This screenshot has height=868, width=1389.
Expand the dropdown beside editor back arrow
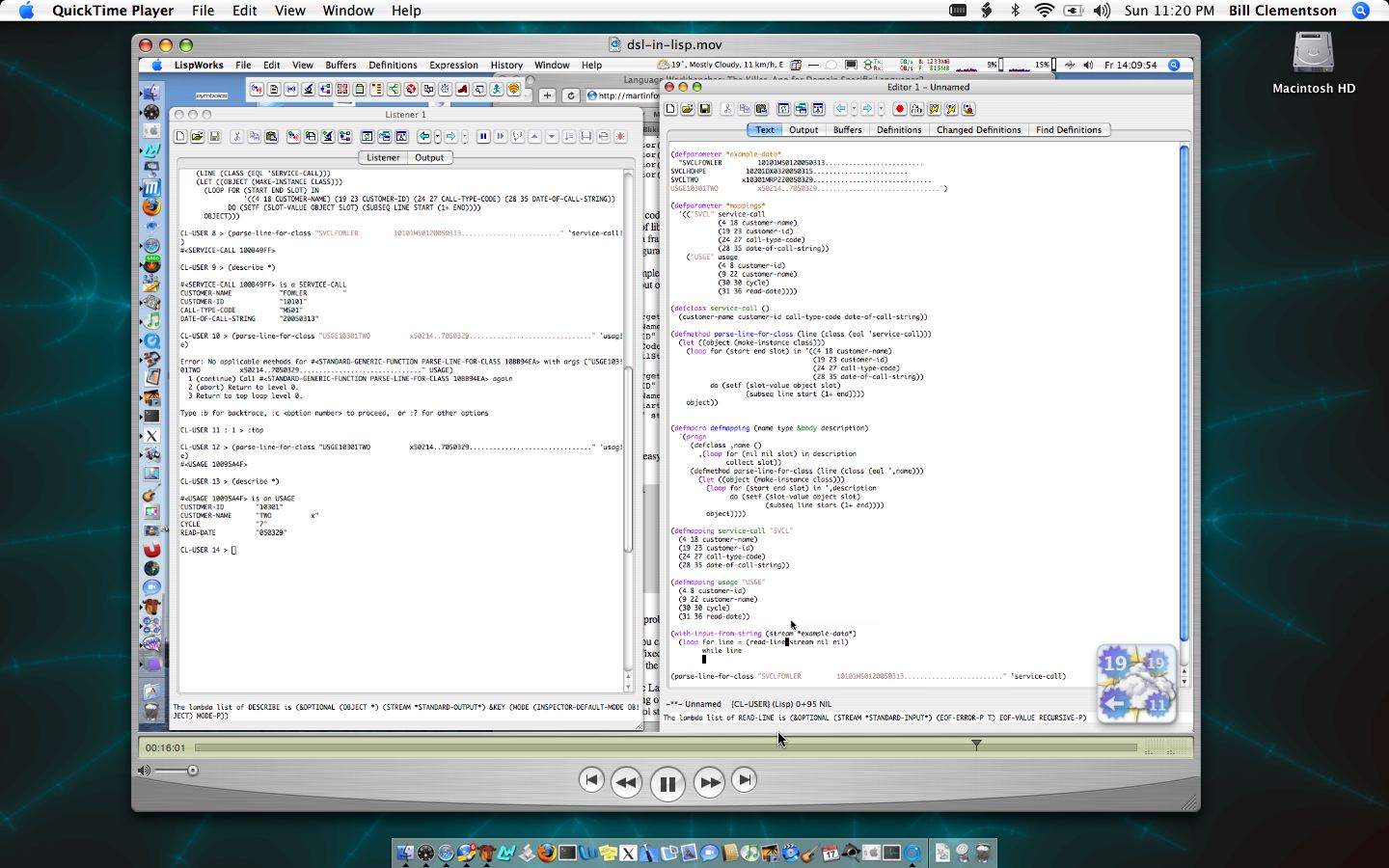(x=854, y=109)
